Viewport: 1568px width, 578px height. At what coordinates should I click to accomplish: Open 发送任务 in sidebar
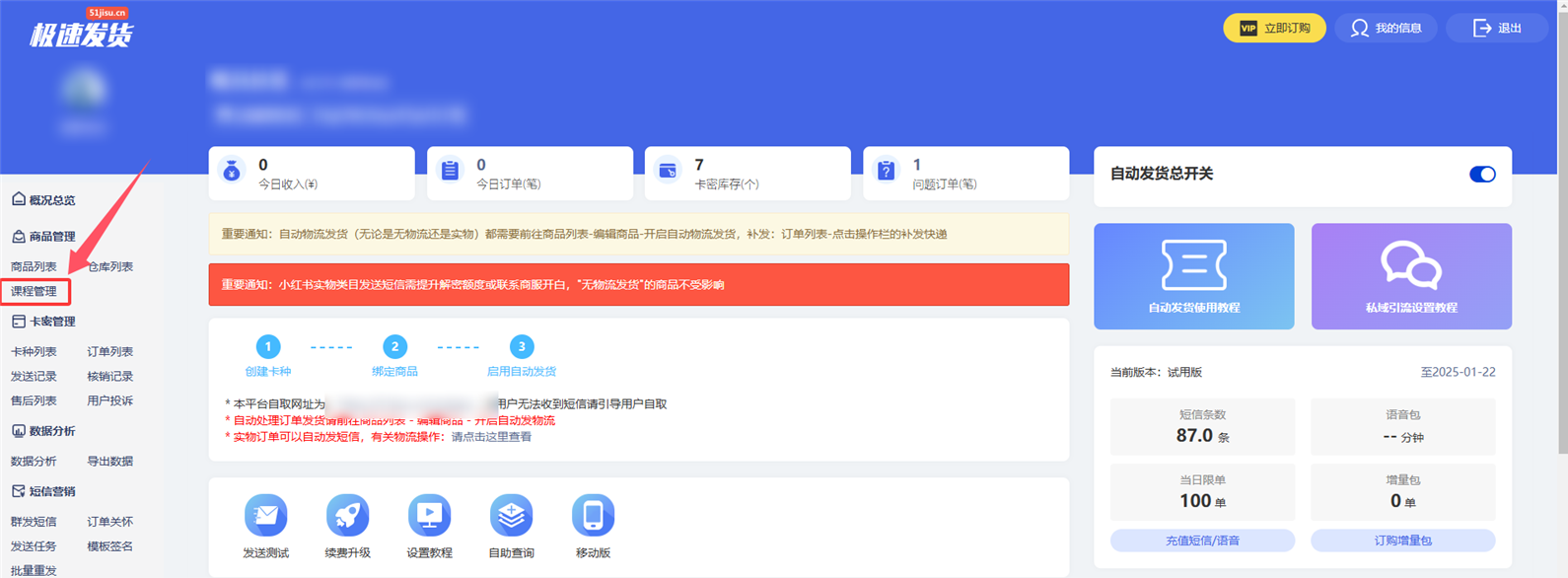point(34,545)
